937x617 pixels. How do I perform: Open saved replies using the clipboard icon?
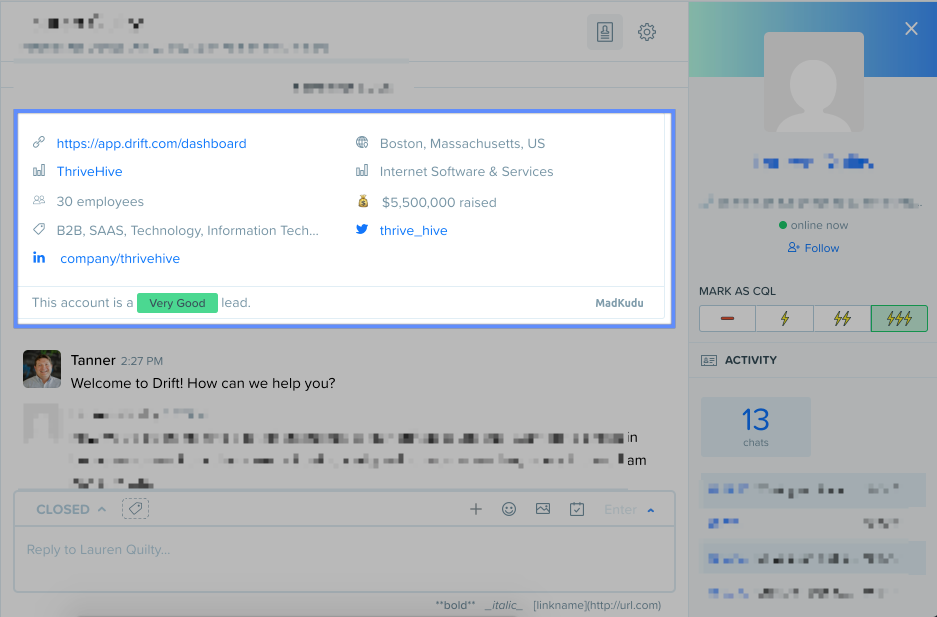577,509
